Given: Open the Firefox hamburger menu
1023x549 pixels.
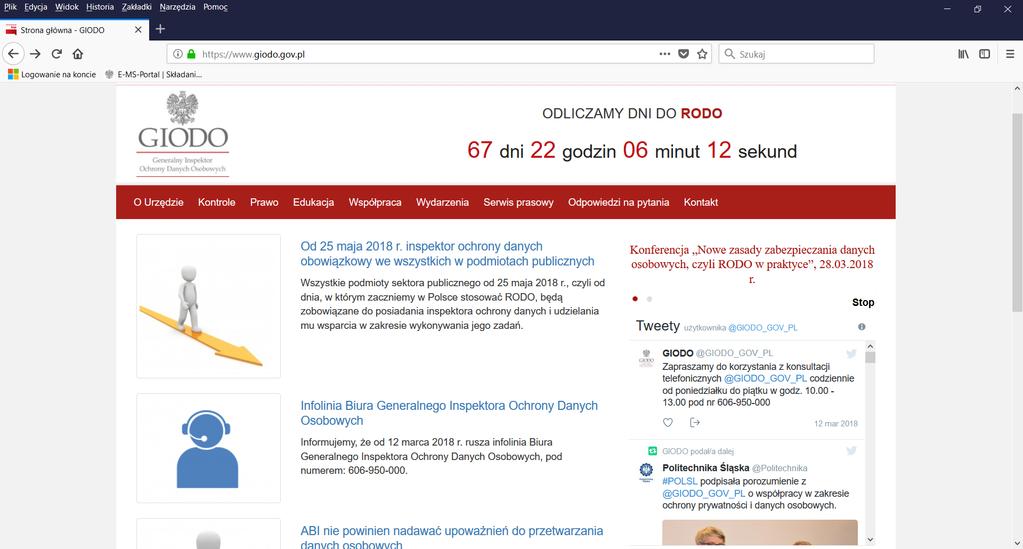Looking at the screenshot, I should point(1009,54).
